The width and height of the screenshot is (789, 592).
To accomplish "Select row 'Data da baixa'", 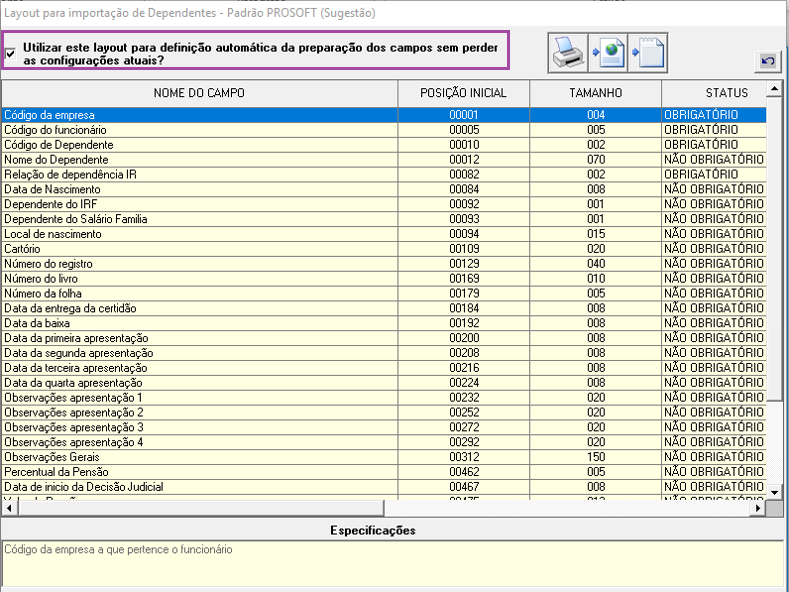I will tap(384, 323).
